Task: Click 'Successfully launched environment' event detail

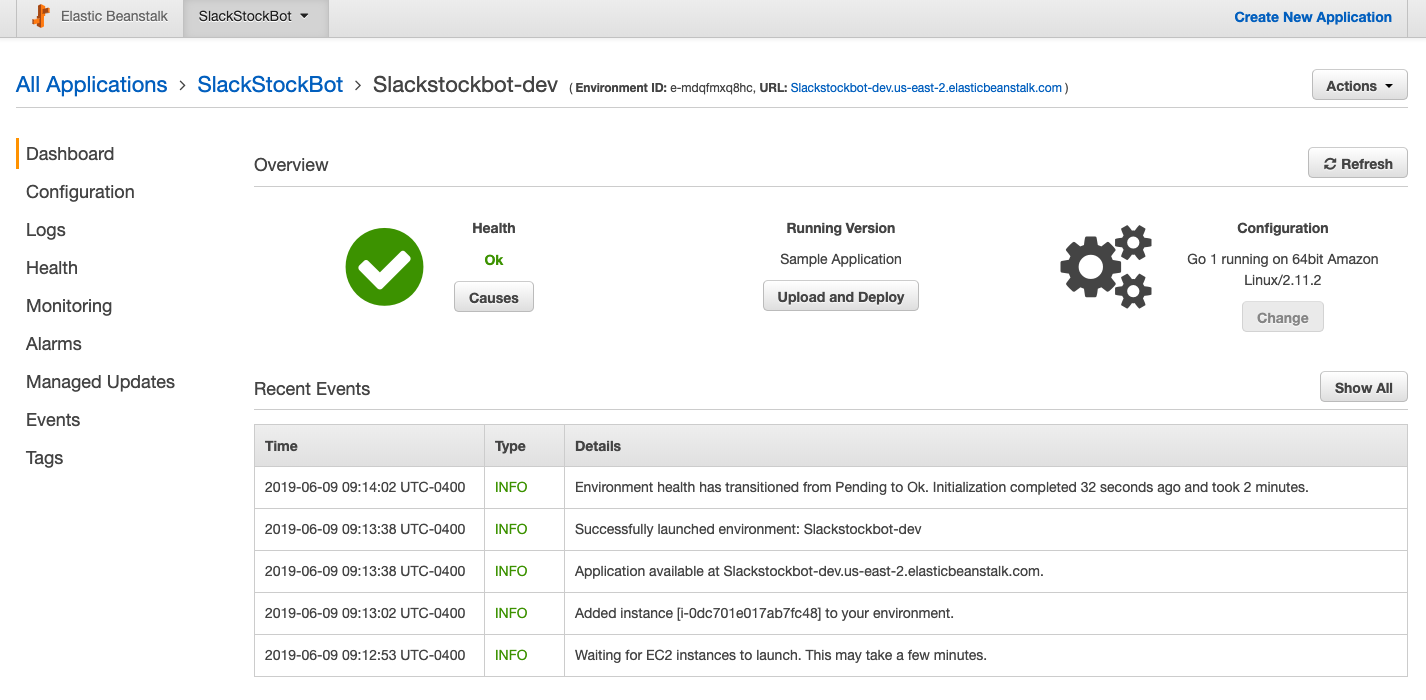Action: (748, 529)
